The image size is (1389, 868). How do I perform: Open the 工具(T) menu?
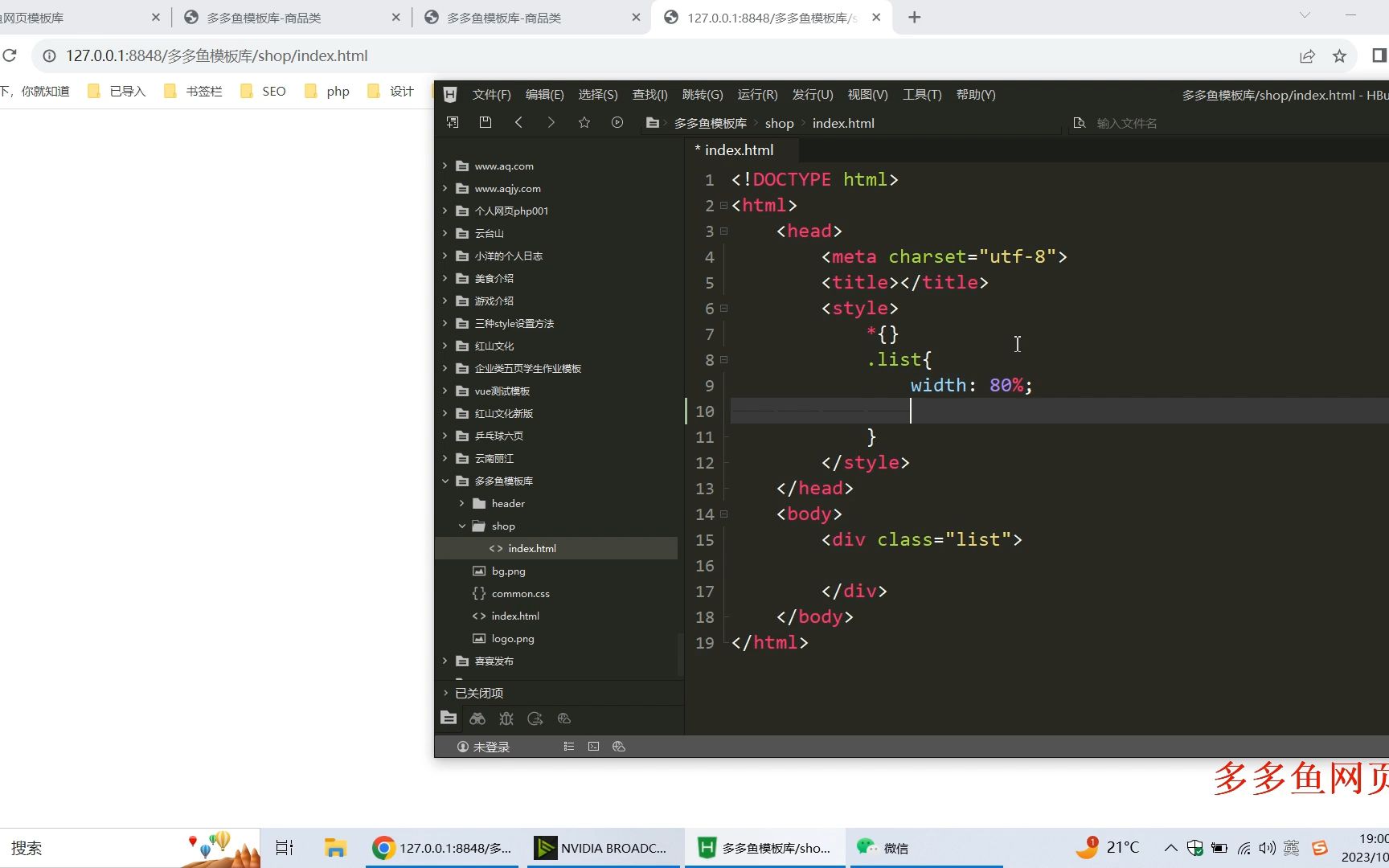click(x=922, y=94)
